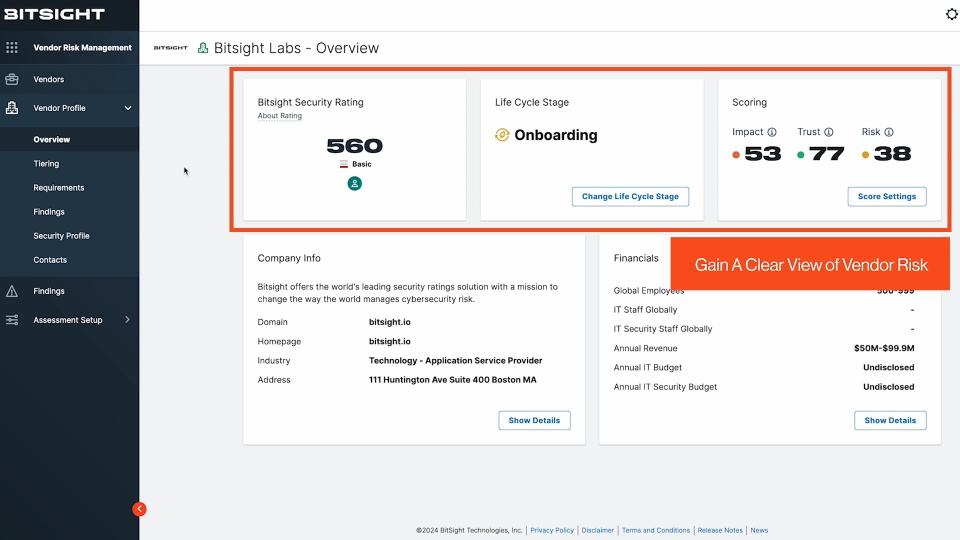This screenshot has width=960, height=540.
Task: Click the green user badge under rating
Action: tap(354, 183)
